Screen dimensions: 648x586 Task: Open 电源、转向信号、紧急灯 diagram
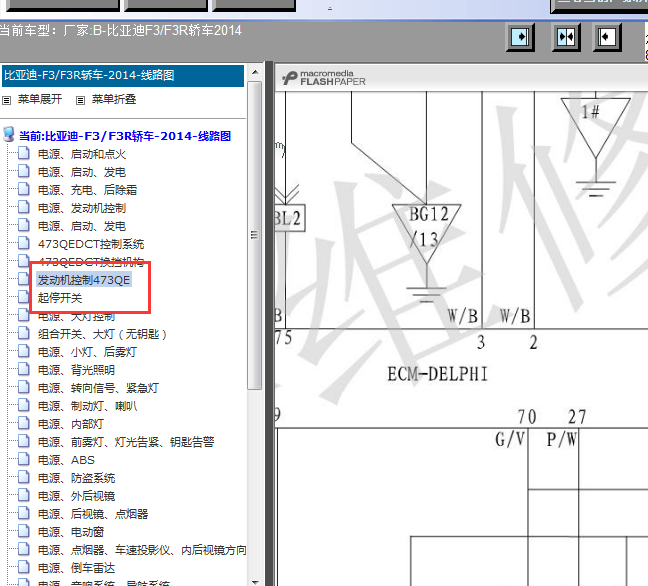click(x=98, y=388)
